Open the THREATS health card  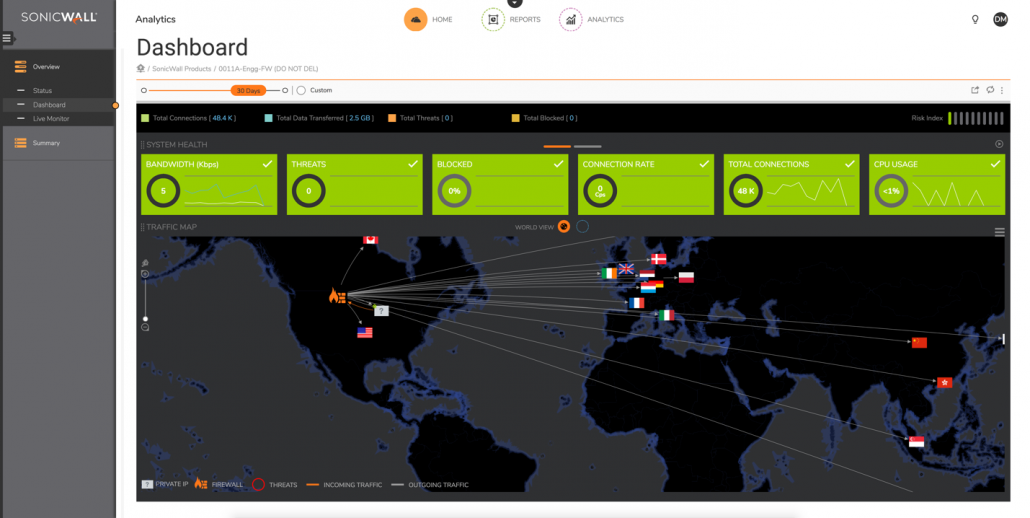click(x=355, y=184)
